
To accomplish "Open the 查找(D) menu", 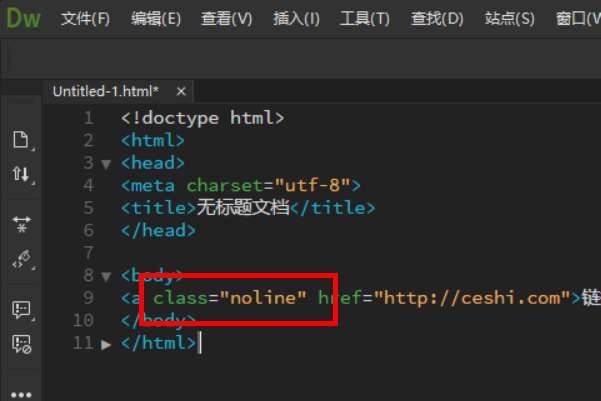I will click(437, 18).
